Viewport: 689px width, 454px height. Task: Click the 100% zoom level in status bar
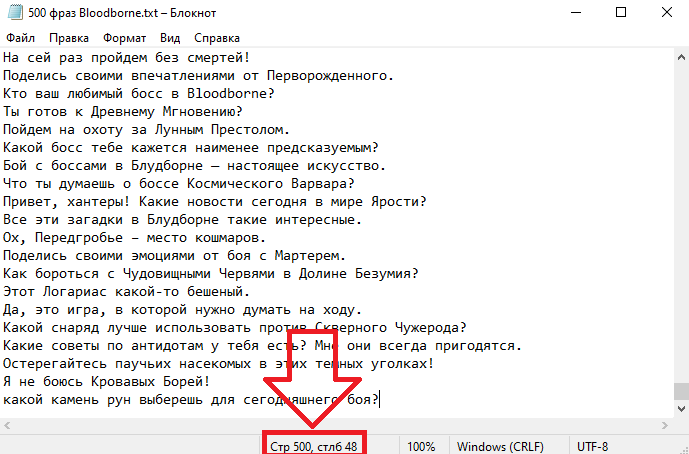420,445
